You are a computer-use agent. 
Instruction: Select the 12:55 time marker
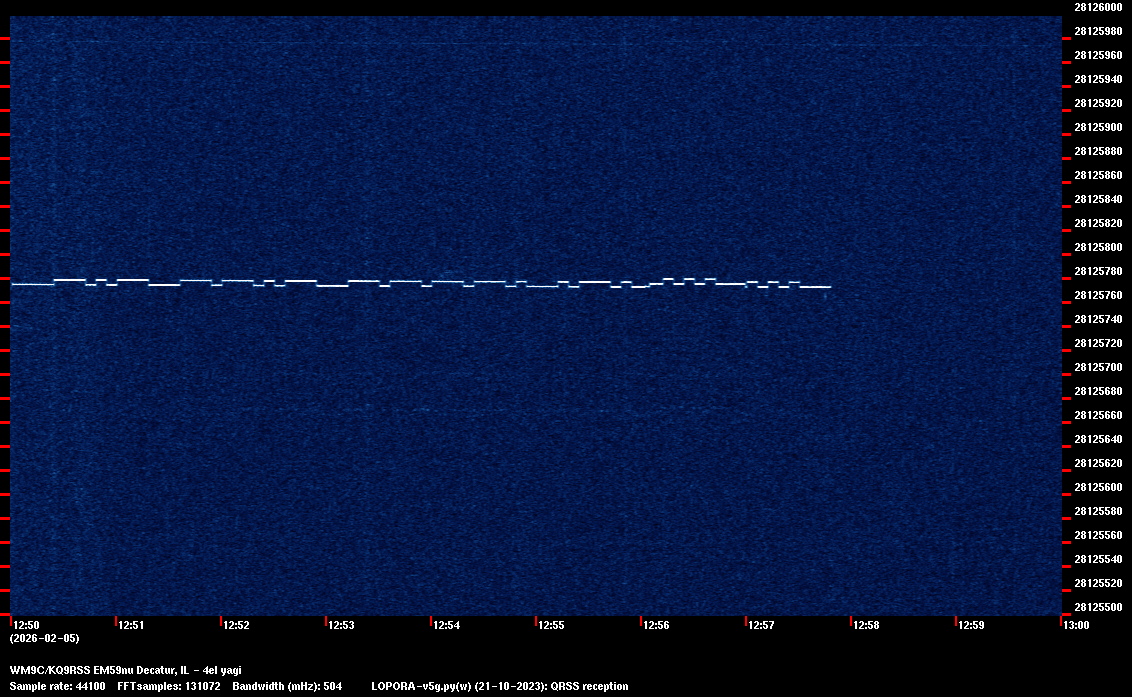coord(551,625)
